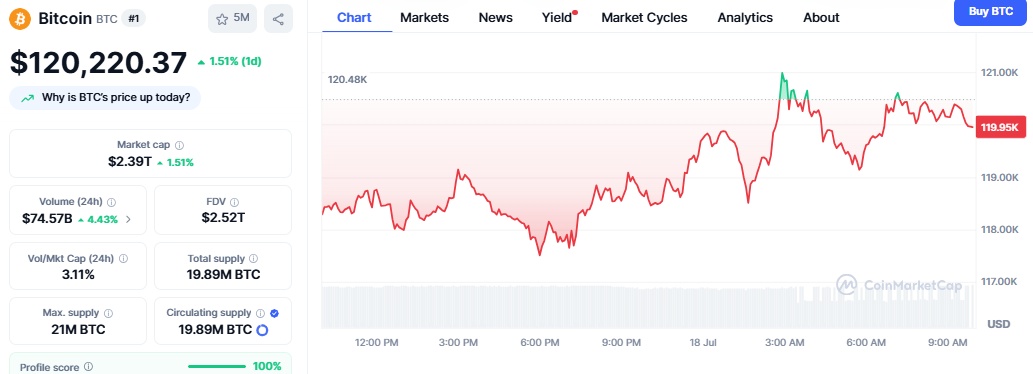
Task: Switch to the Market Cycles tab
Action: pos(644,18)
